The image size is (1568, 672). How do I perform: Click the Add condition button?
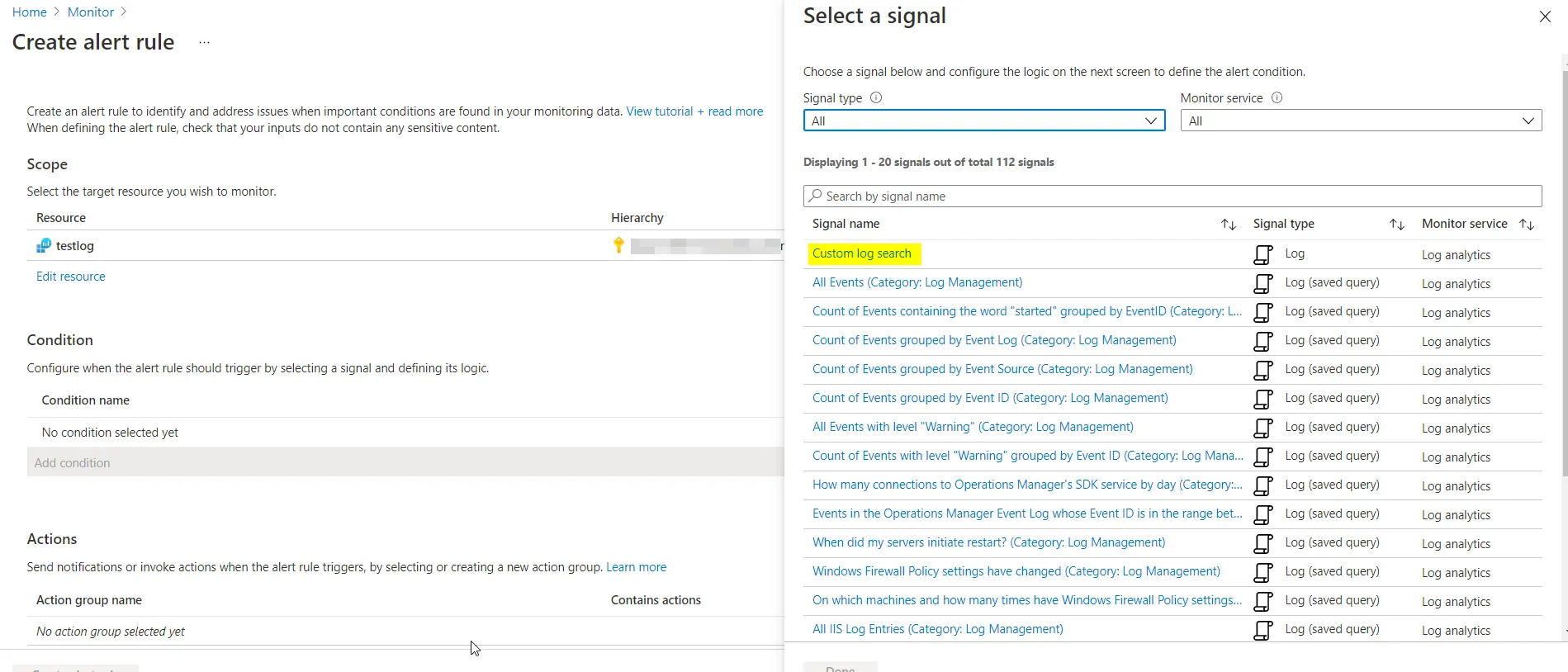click(x=73, y=463)
